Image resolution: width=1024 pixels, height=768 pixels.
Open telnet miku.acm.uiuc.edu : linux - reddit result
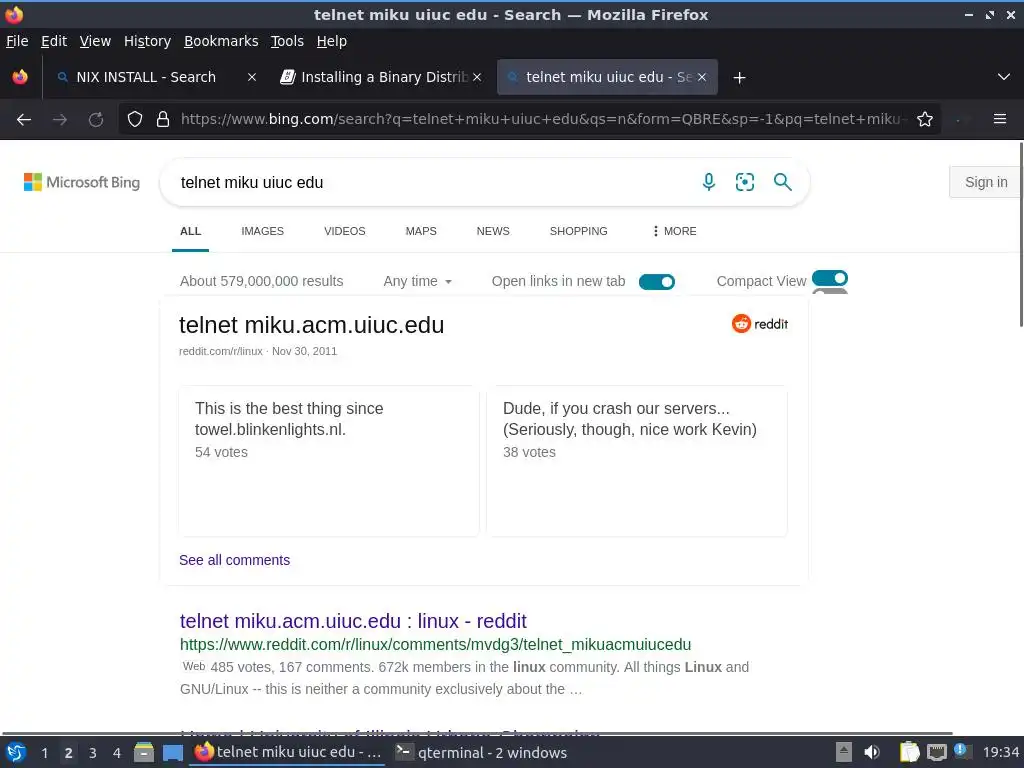pyautogui.click(x=353, y=621)
